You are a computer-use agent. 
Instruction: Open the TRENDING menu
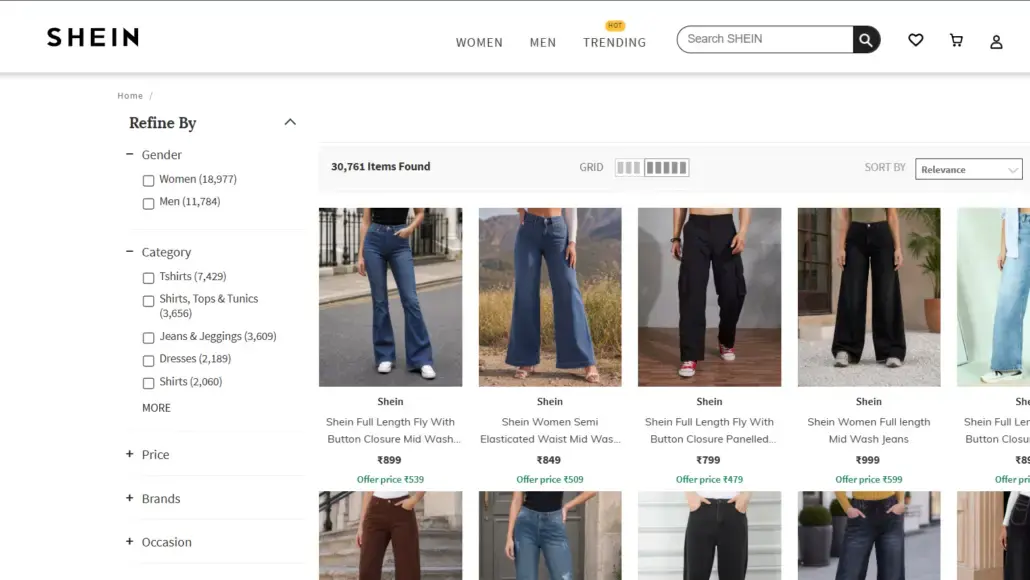coord(614,43)
